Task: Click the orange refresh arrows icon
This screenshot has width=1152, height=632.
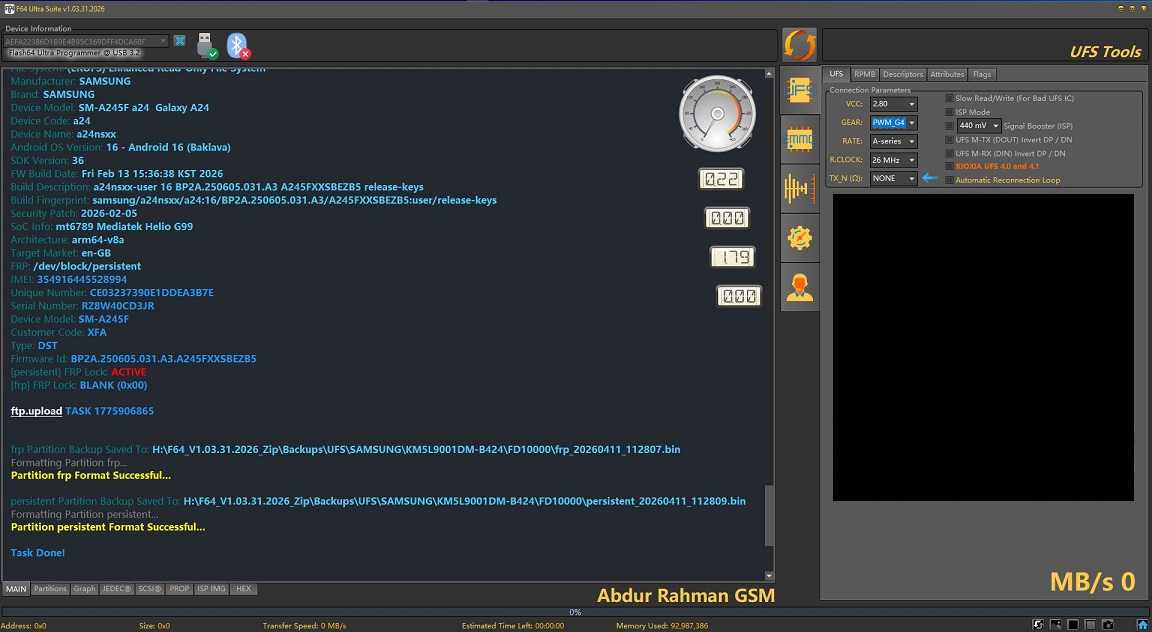Action: [799, 46]
